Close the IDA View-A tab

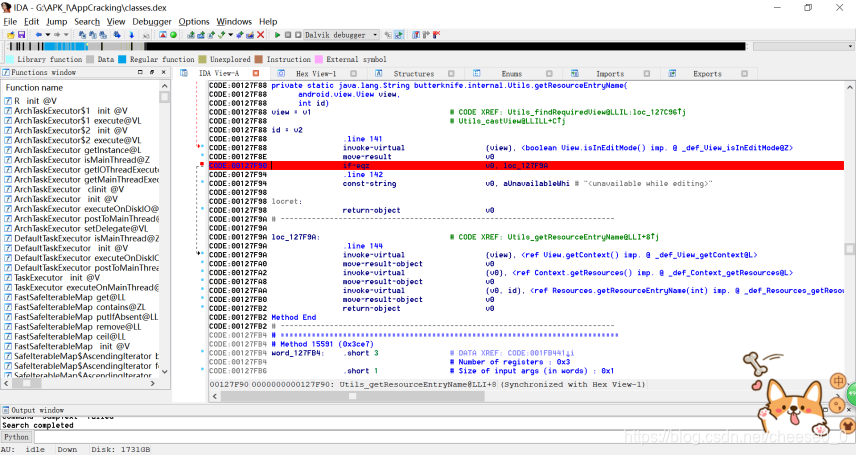tap(256, 73)
